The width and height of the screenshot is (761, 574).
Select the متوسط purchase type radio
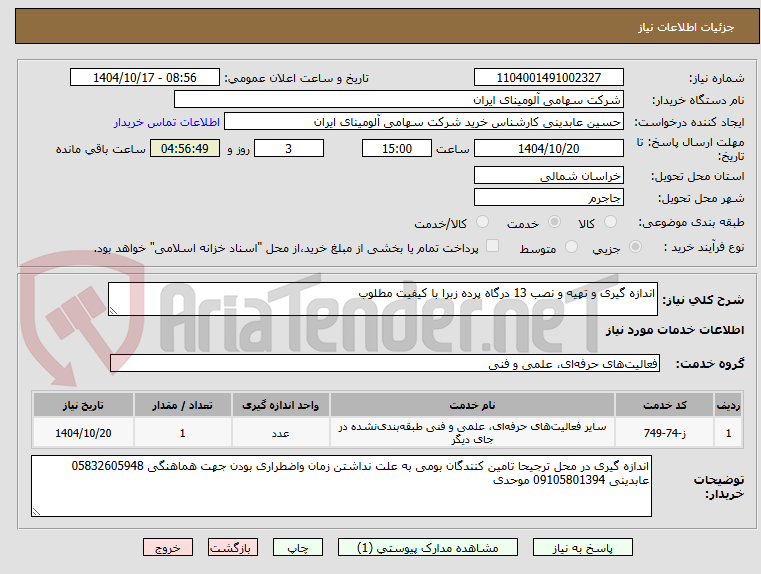pos(571,247)
